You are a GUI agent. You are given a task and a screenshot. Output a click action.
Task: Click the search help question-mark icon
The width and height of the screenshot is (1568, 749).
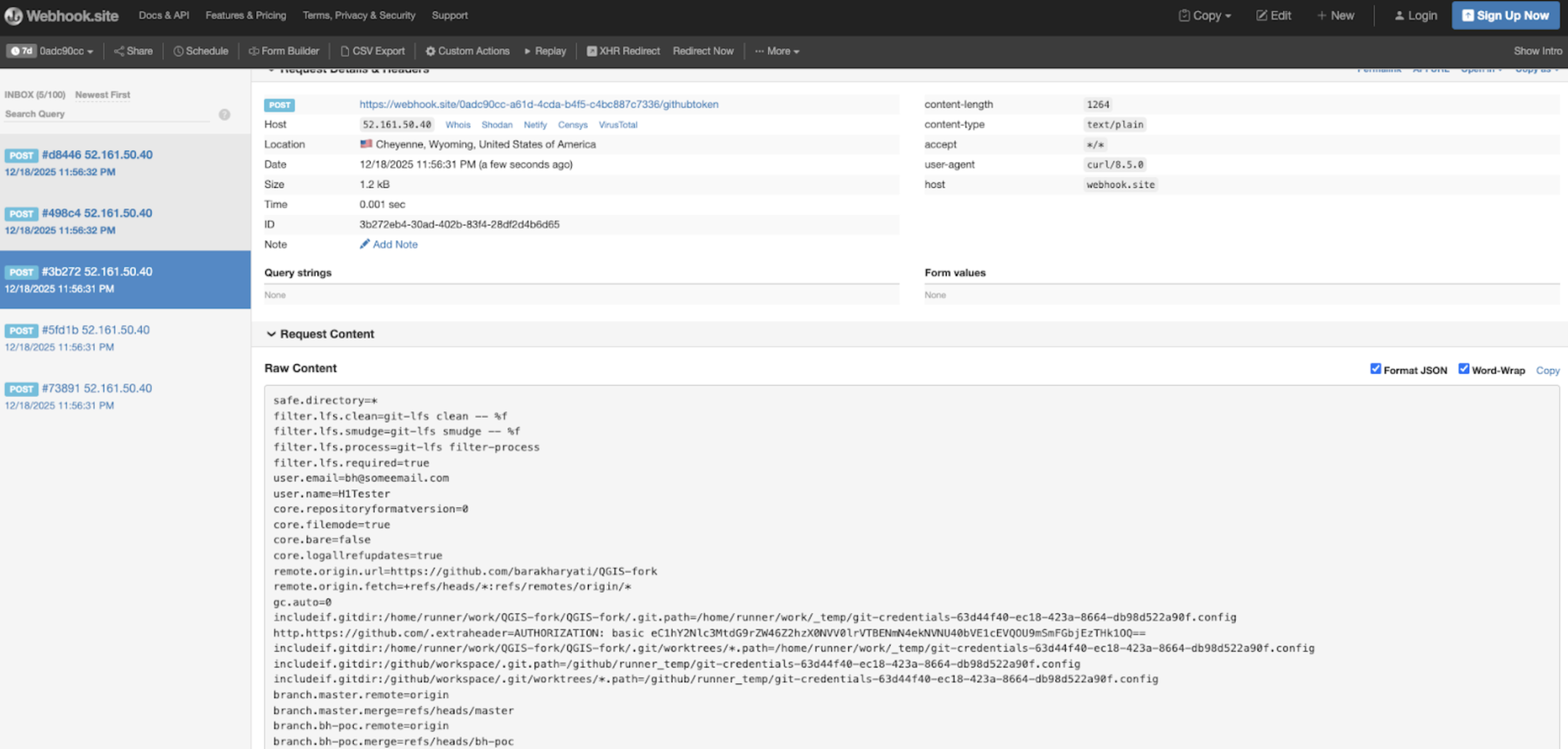tap(224, 114)
